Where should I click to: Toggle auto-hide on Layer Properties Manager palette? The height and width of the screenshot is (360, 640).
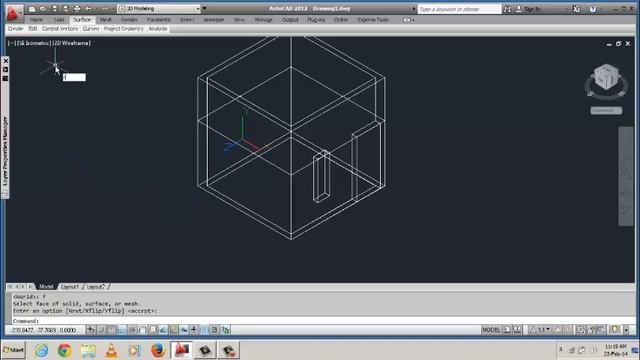tap(6, 70)
